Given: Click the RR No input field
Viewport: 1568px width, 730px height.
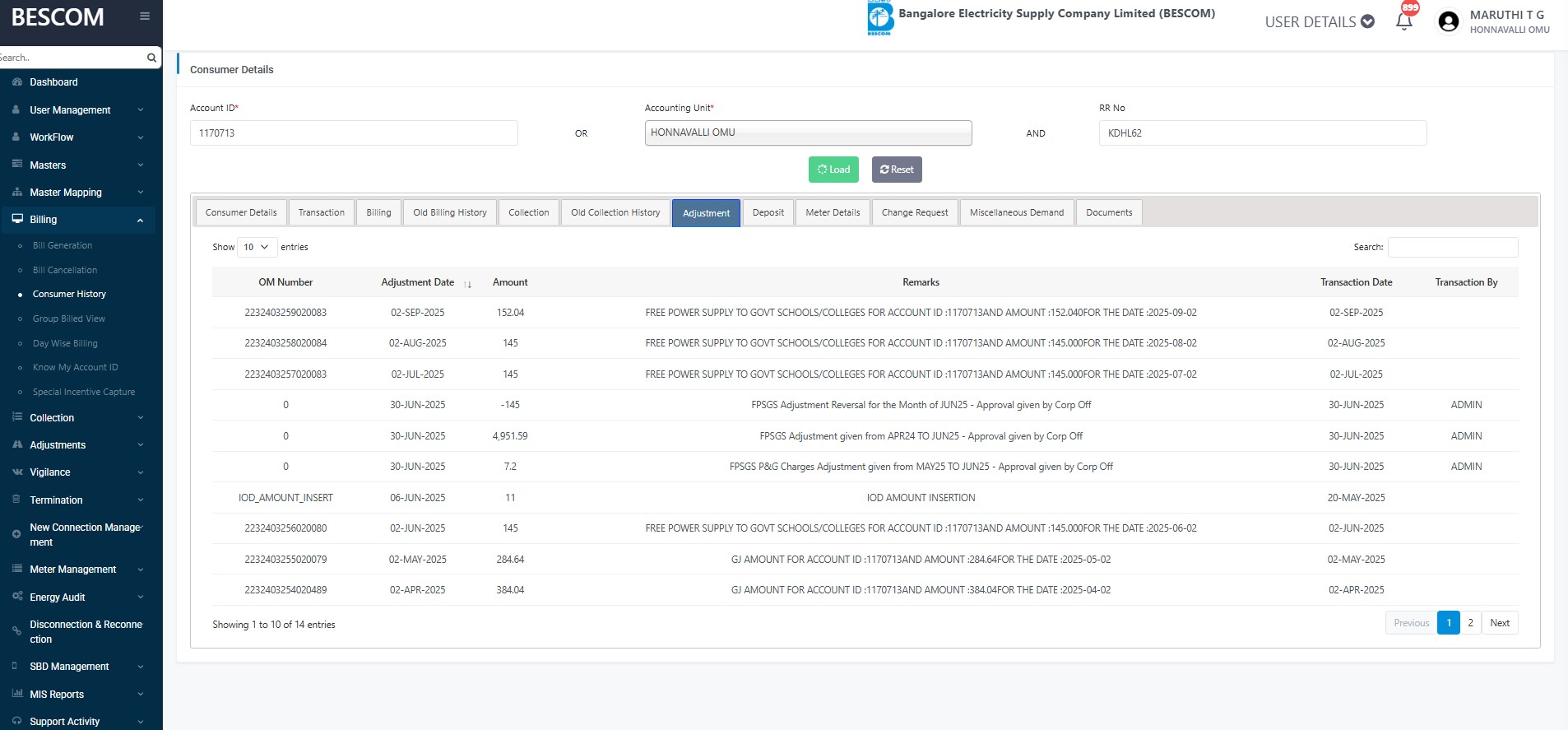Looking at the screenshot, I should click(1262, 133).
